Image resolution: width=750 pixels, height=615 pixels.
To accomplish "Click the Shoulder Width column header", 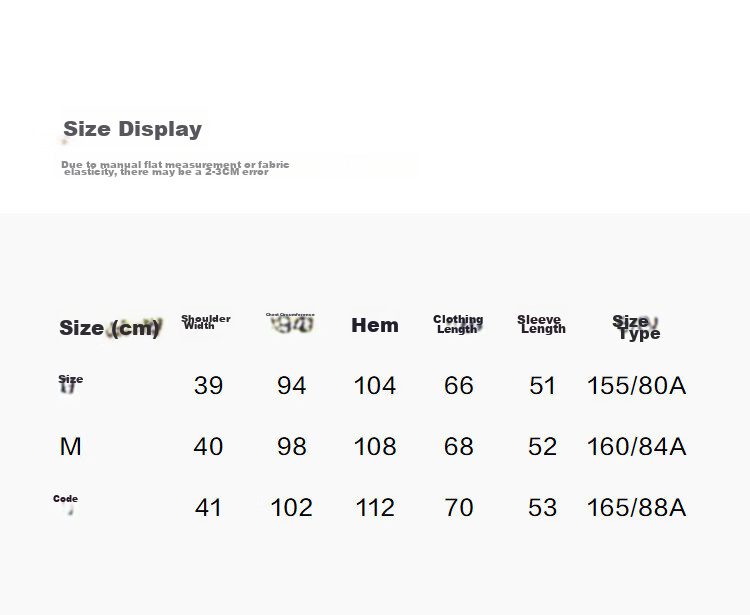I will point(206,322).
